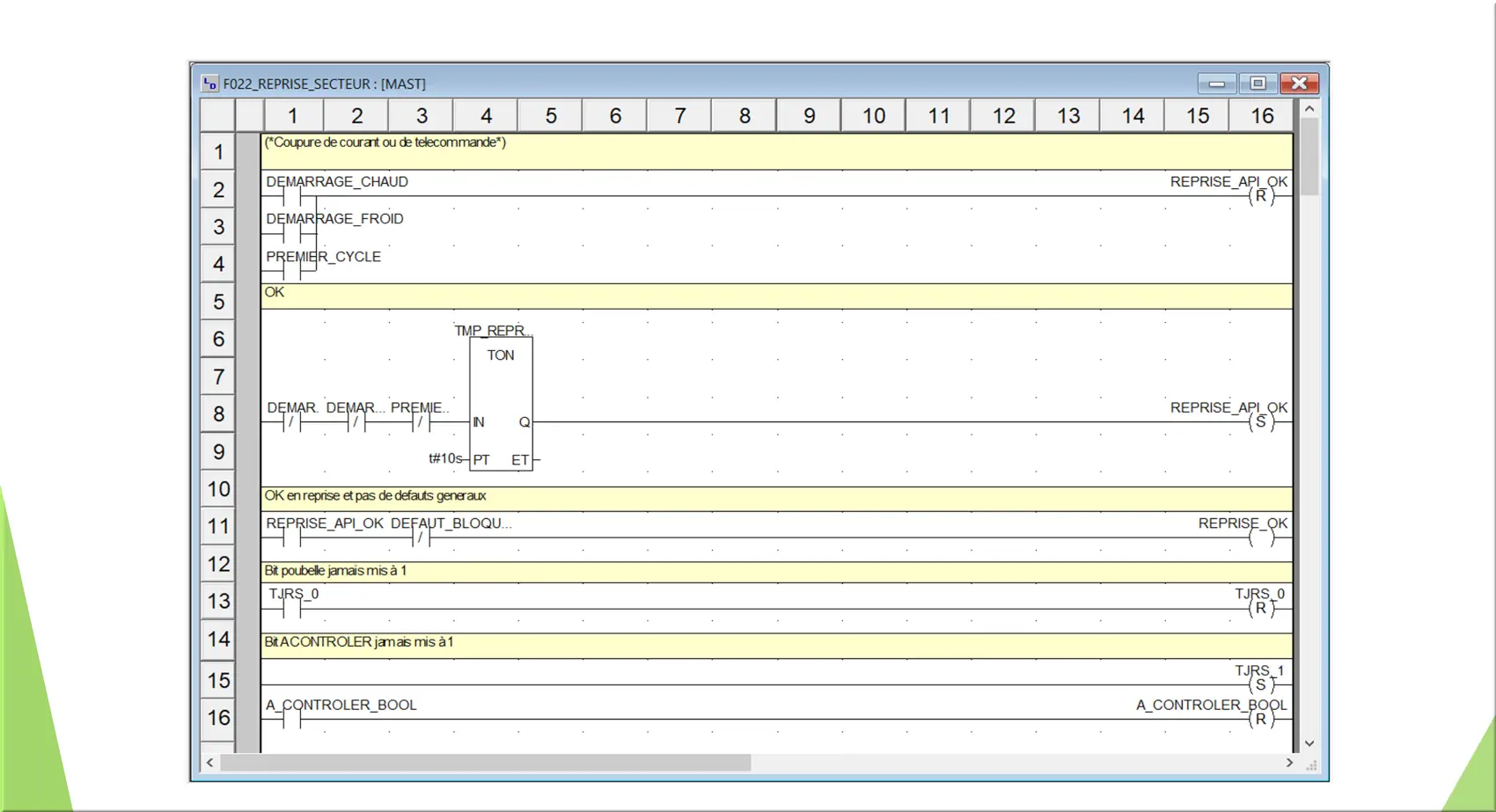Select column header 16
The image size is (1496, 812).
1262,115
